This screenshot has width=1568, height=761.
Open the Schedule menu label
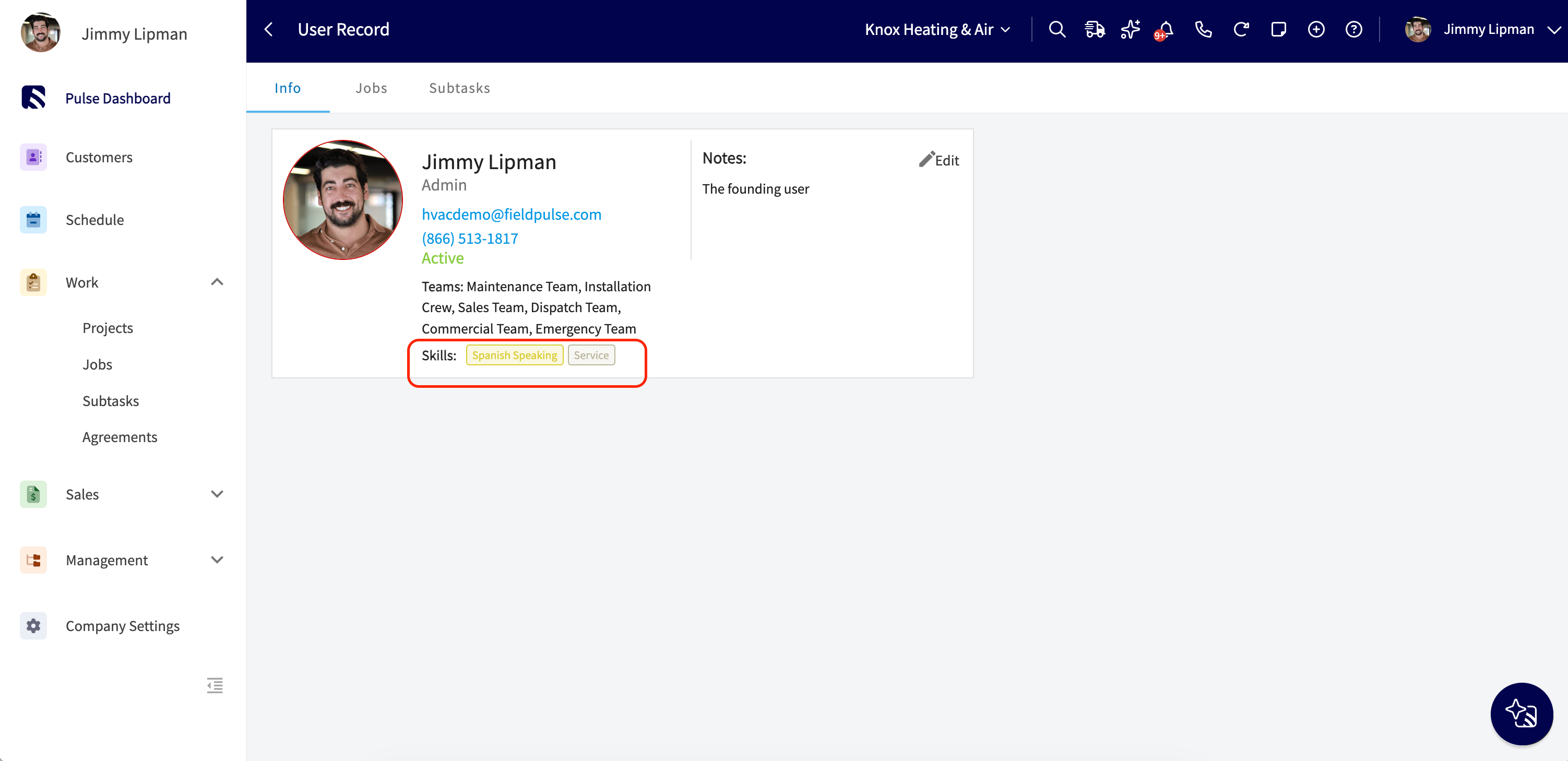click(x=95, y=220)
